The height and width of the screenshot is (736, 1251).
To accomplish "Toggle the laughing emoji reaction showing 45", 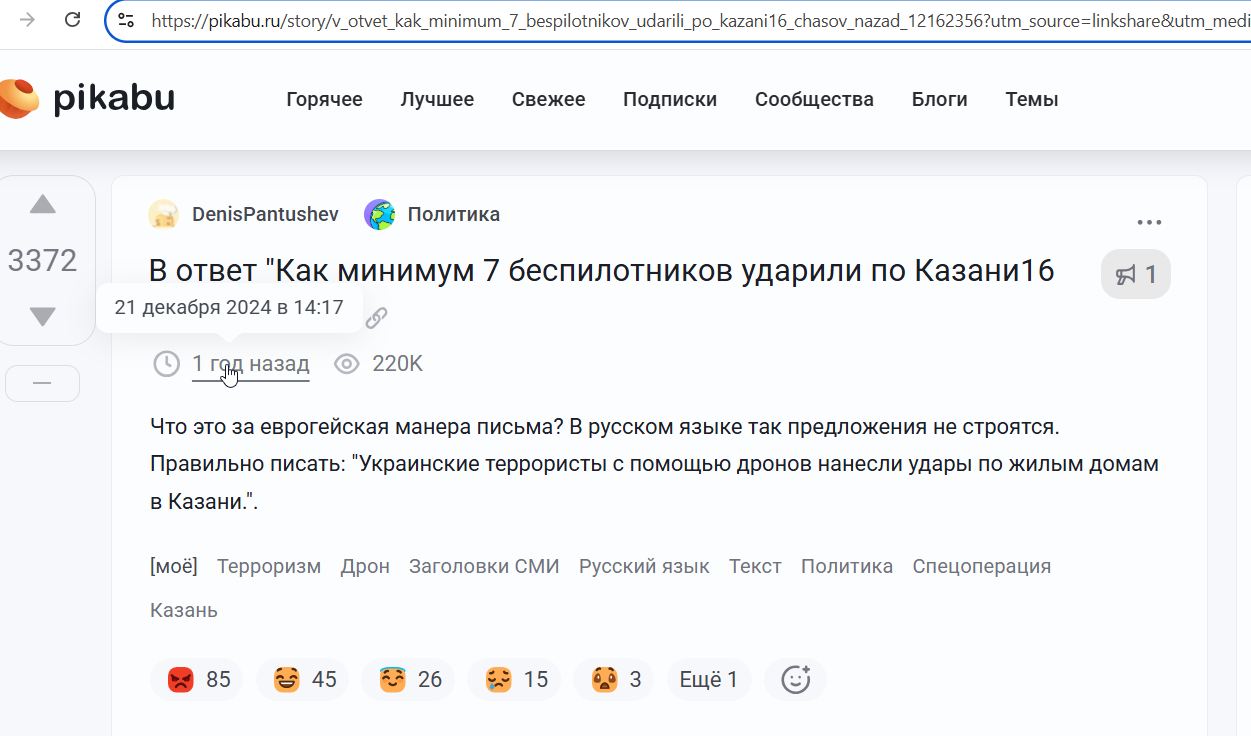I will pos(302,678).
